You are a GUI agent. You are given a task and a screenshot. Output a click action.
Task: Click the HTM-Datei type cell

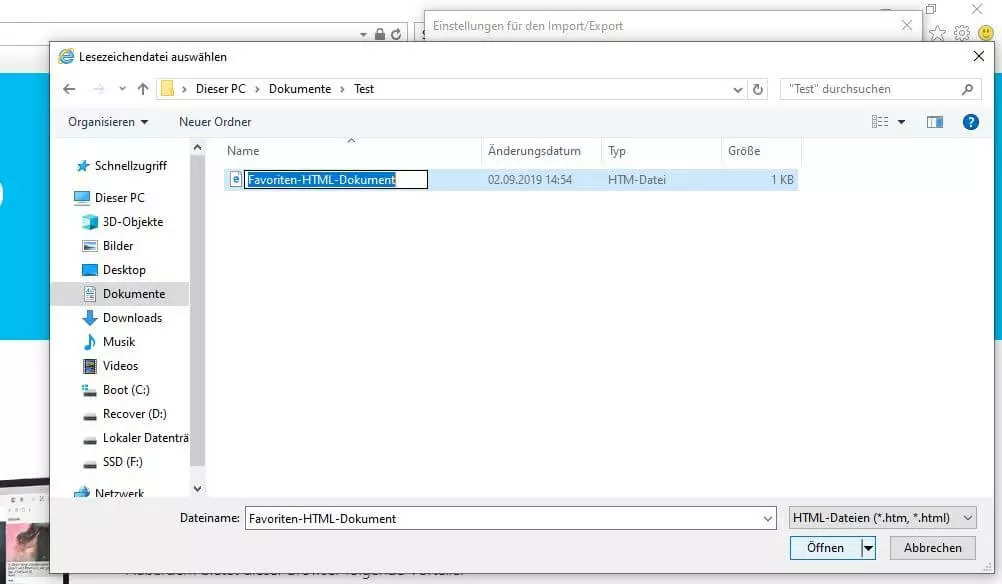(636, 180)
